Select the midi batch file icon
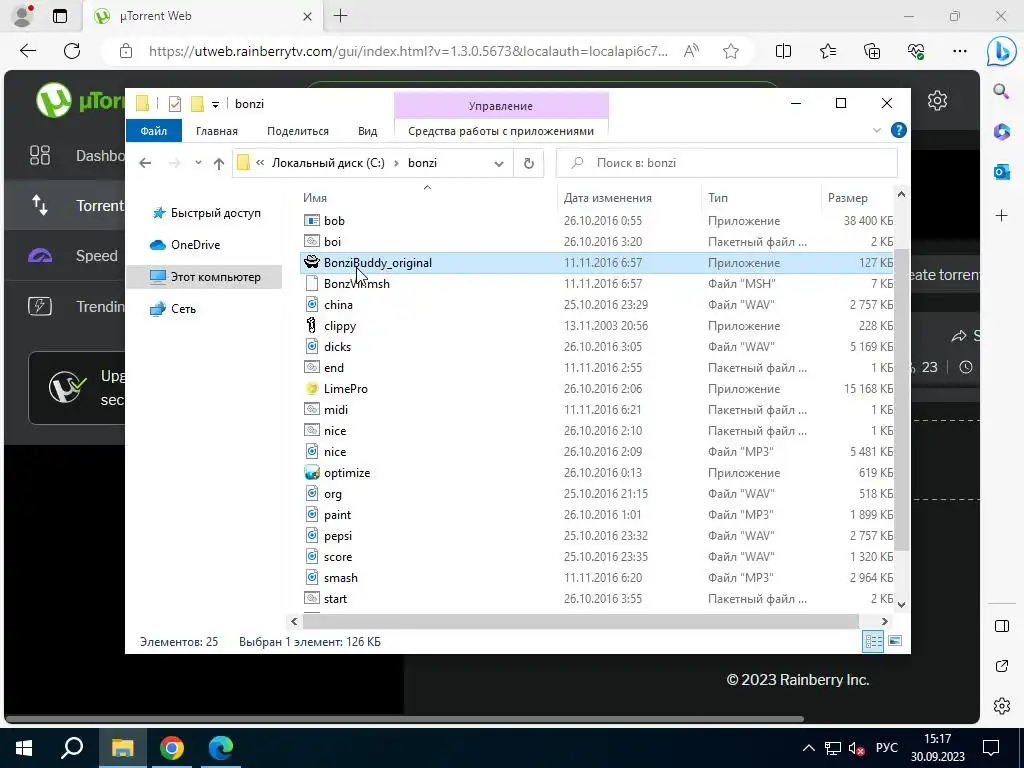The height and width of the screenshot is (768, 1024). click(312, 409)
